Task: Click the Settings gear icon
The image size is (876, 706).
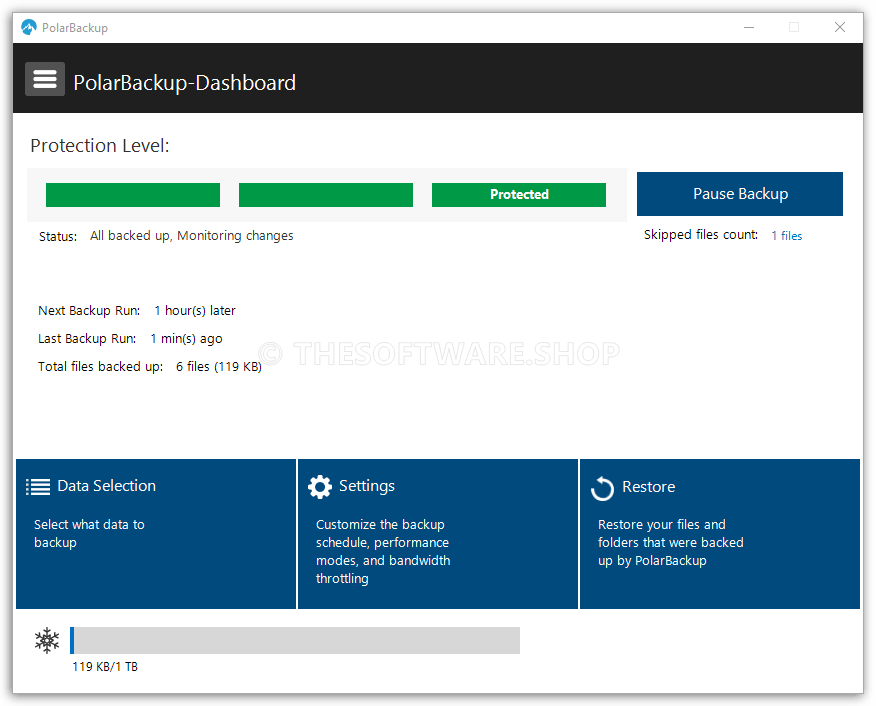Action: point(319,486)
